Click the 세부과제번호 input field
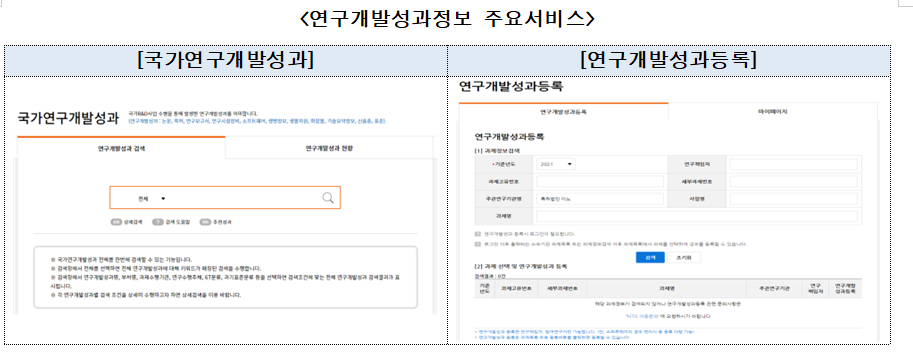Screen dimensions: 913x362 794,182
